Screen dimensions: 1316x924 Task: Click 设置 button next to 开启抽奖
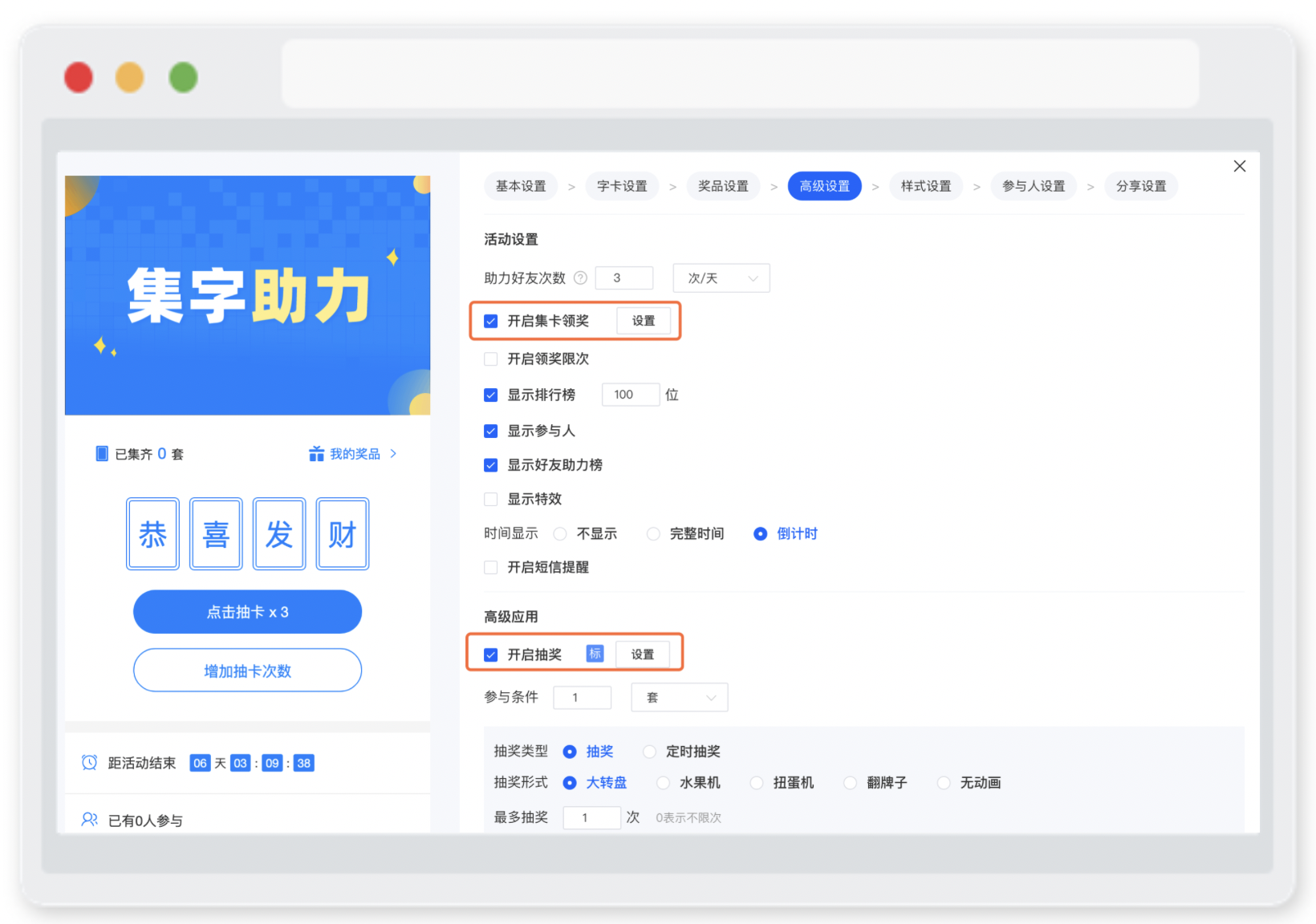(642, 654)
